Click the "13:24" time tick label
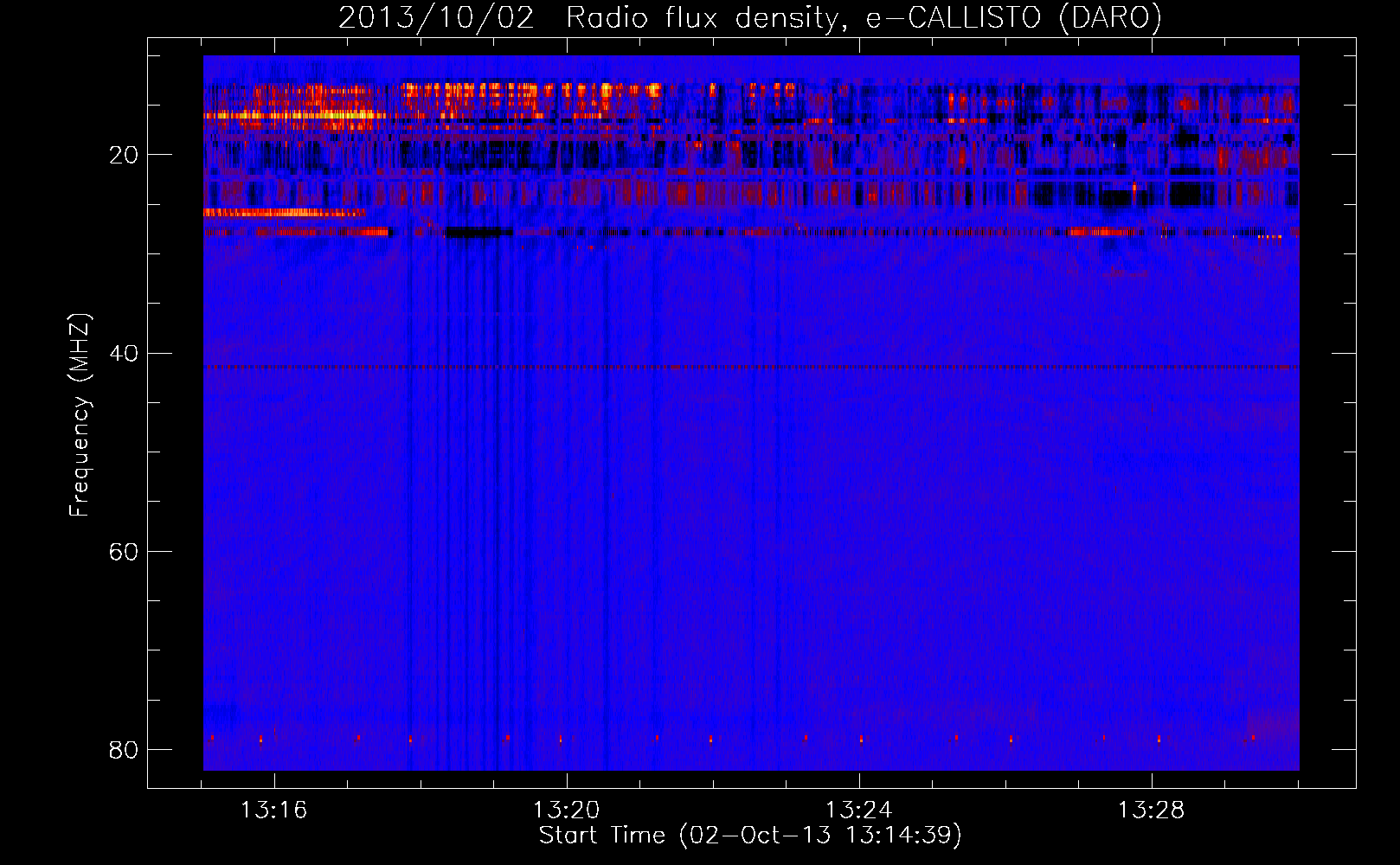The image size is (1400, 865). point(859,811)
